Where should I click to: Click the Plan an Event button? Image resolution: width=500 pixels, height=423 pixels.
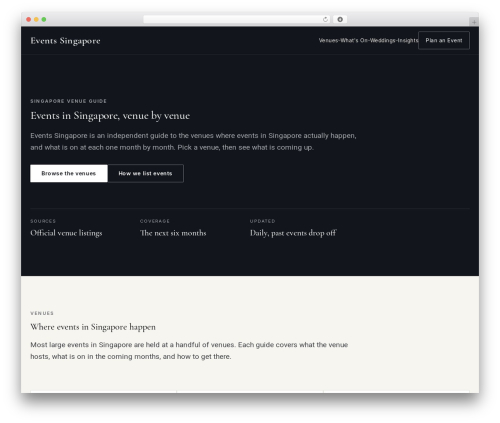444,40
